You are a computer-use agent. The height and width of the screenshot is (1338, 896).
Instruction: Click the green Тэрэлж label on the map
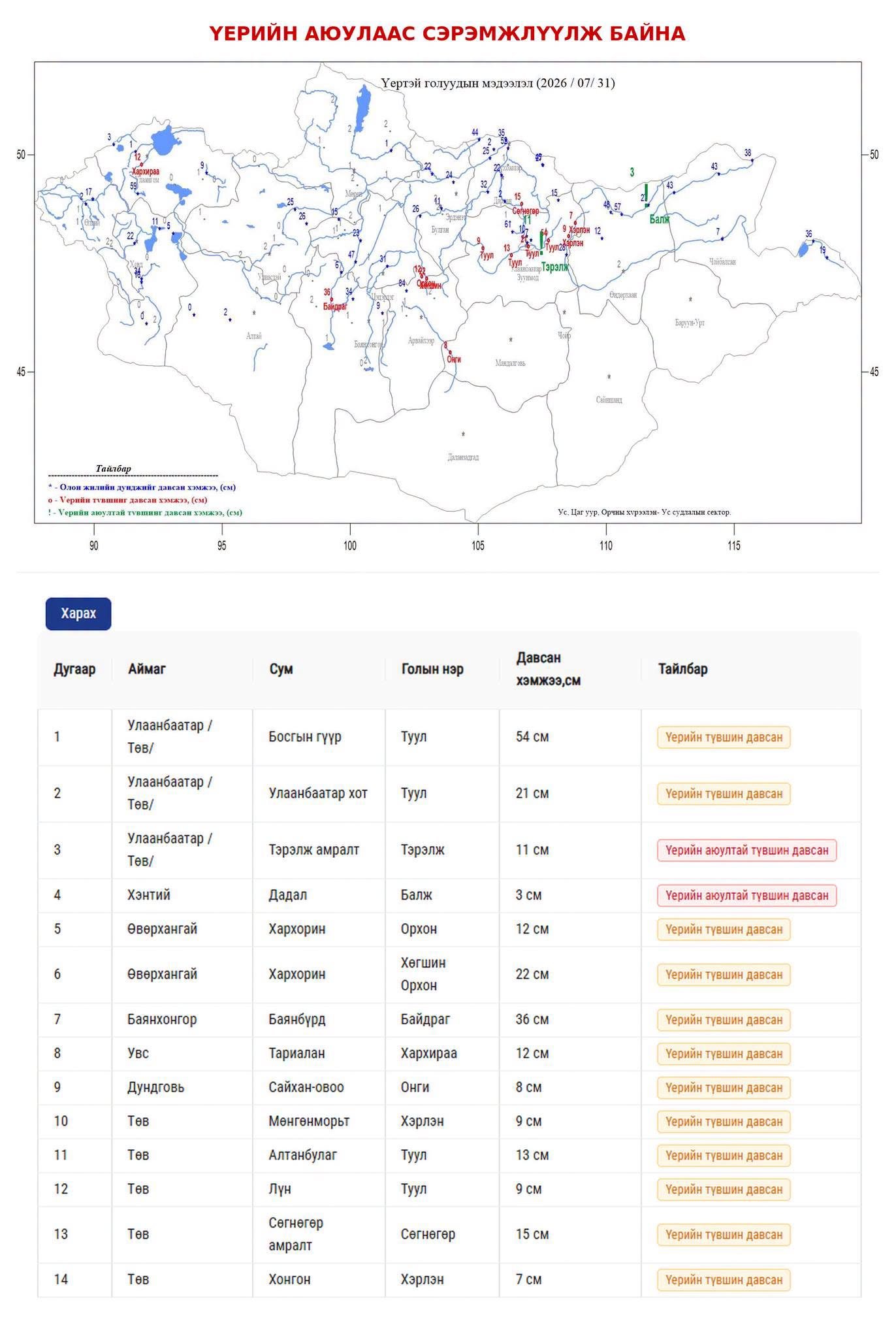coord(555,267)
